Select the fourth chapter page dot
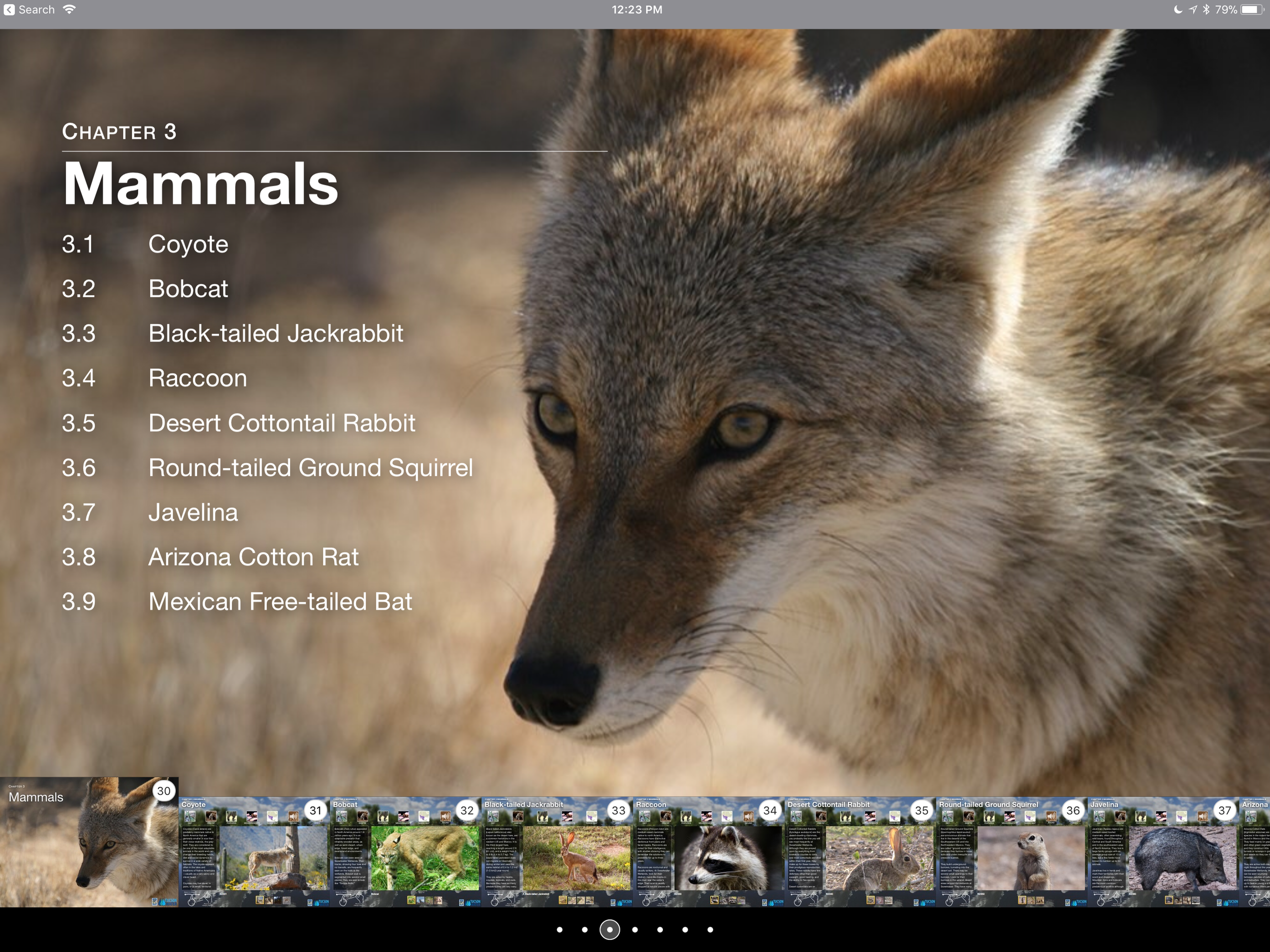Viewport: 1270px width, 952px height. point(635,930)
